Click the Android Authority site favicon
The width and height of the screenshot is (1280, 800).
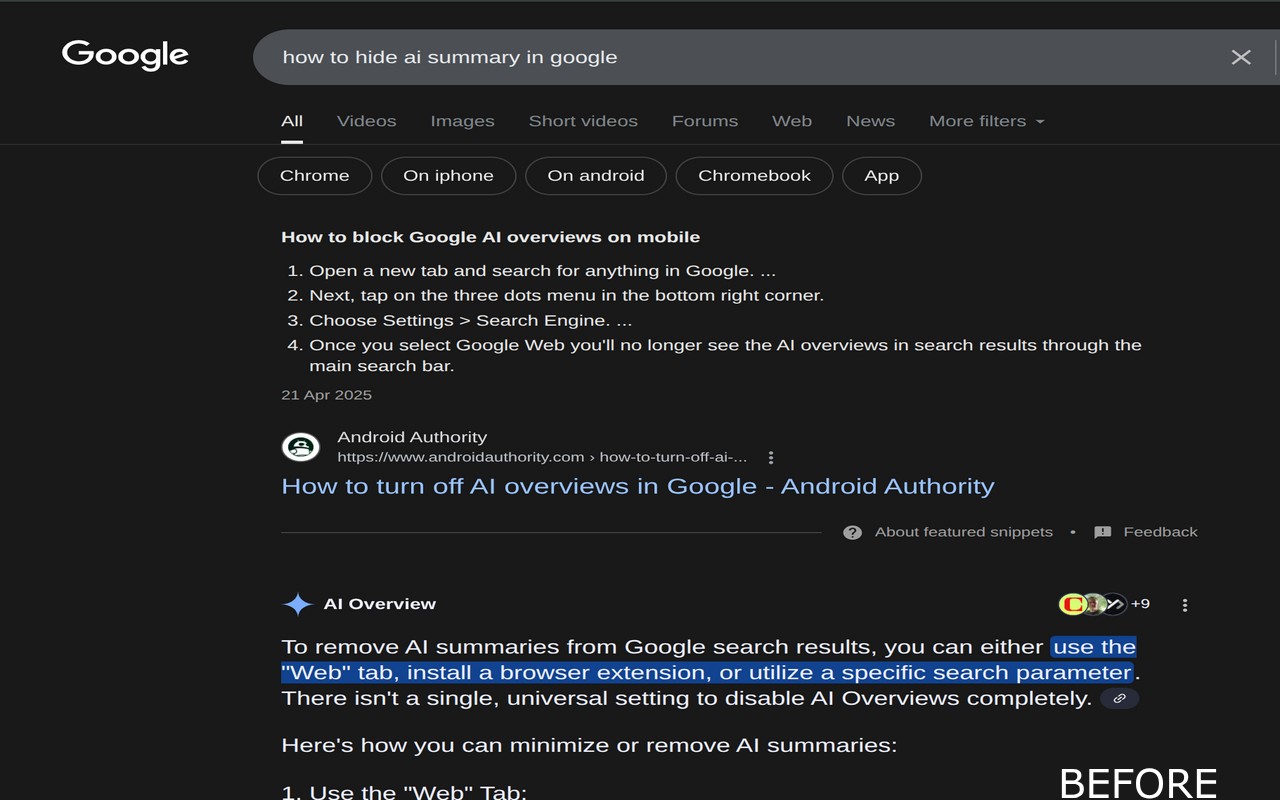[x=301, y=447]
